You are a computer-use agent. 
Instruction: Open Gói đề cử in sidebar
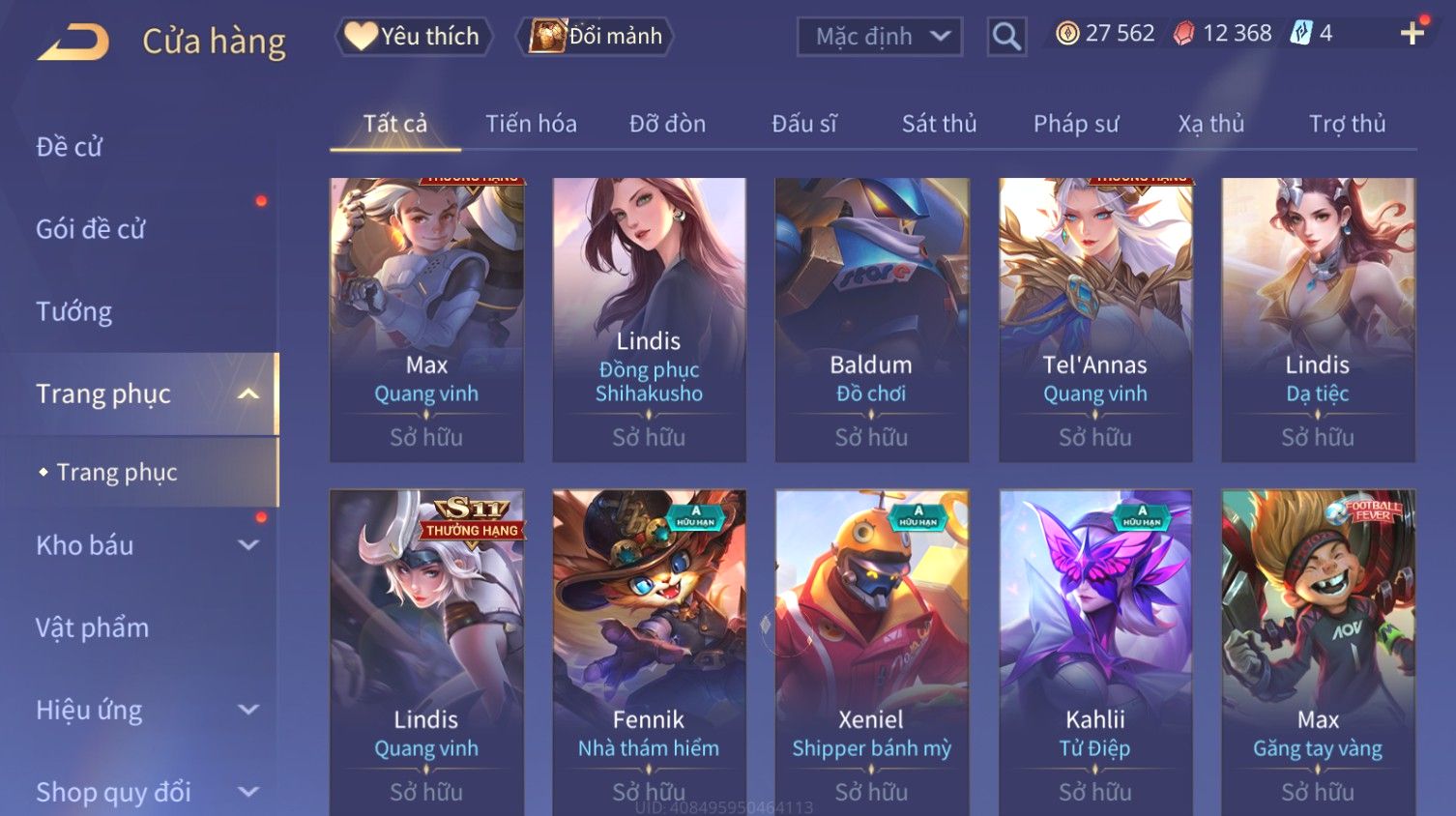point(91,229)
